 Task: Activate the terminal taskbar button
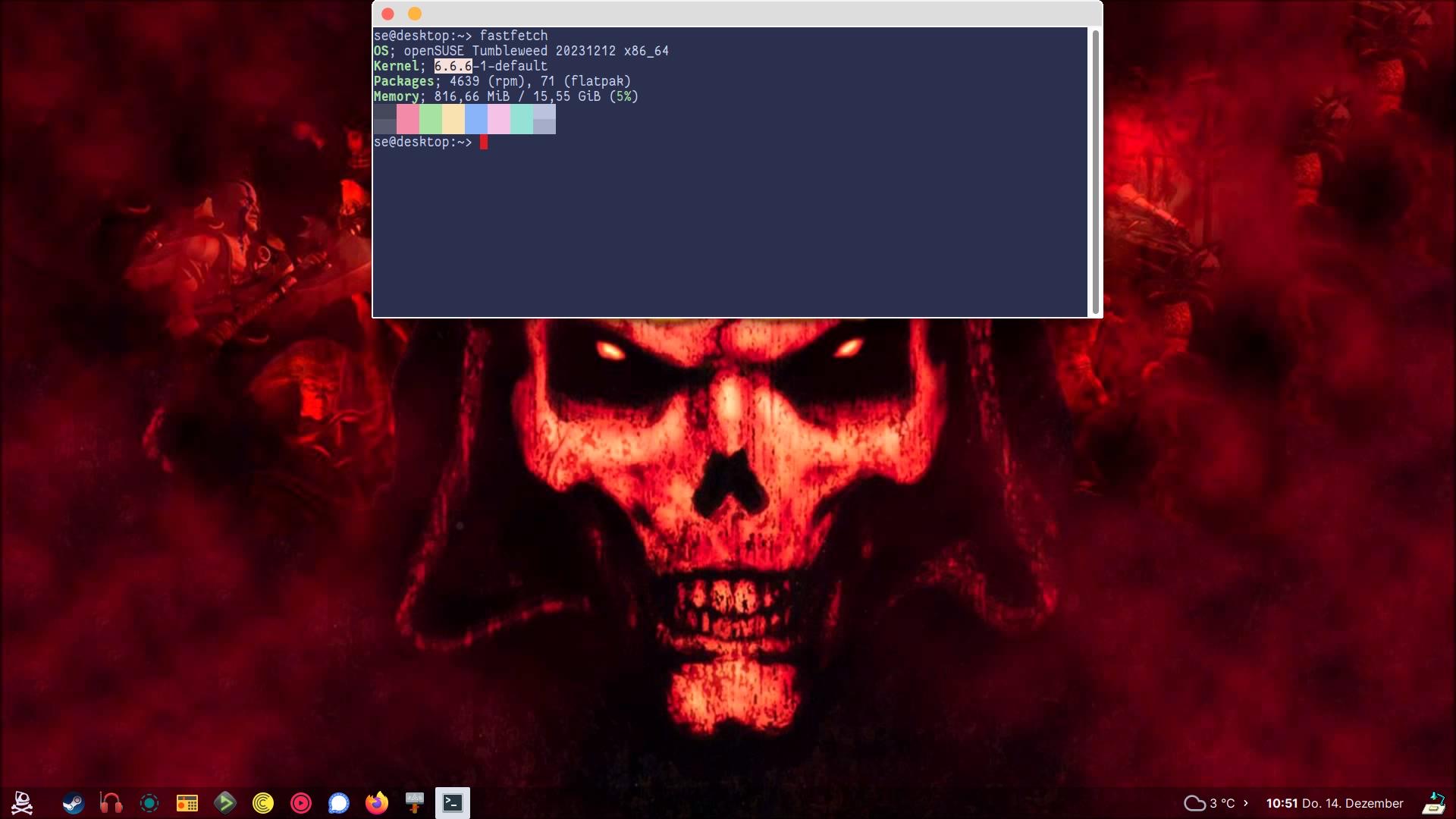[x=453, y=802]
